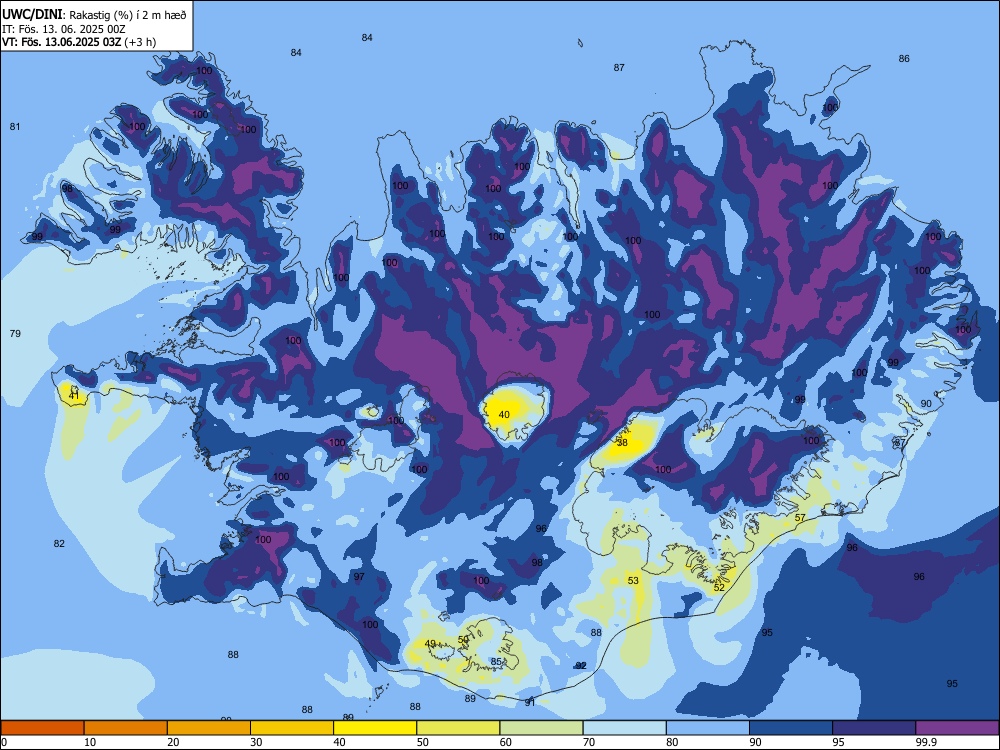Click the humidity value 57 near the east coast

pos(800,518)
